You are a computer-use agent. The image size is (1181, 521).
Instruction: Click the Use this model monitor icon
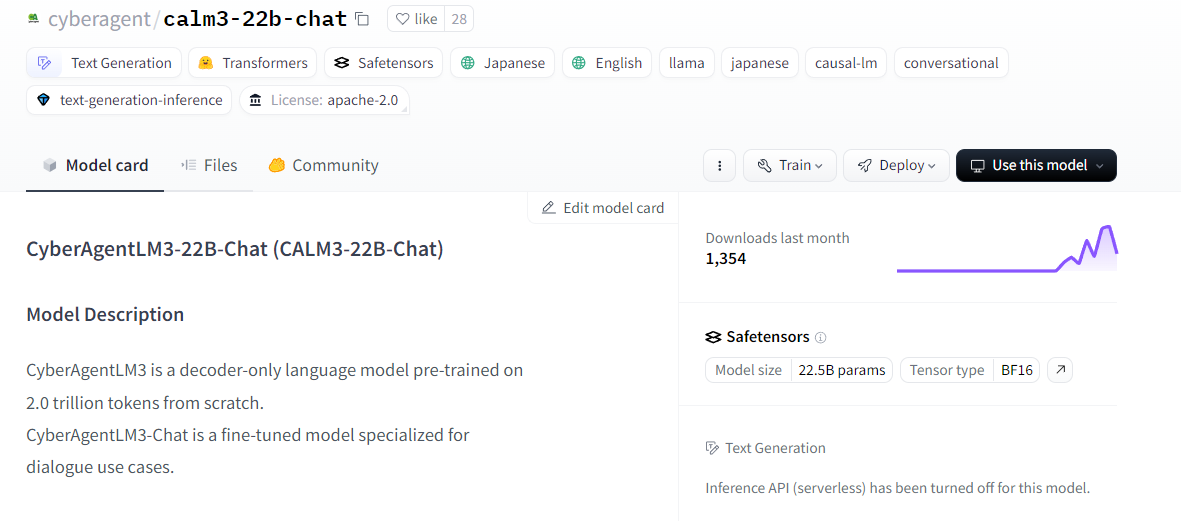[x=978, y=165]
